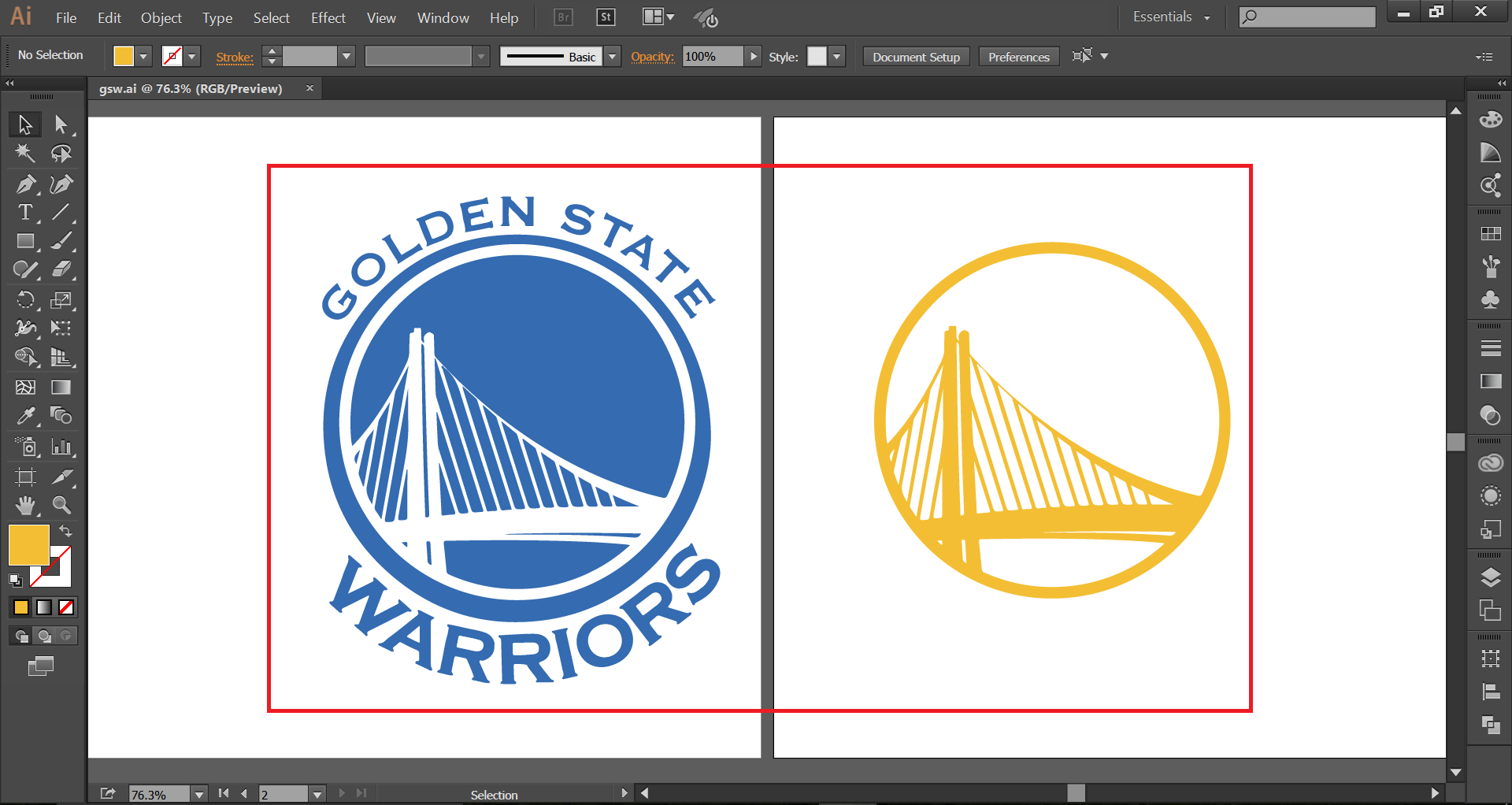Screen dimensions: 1512x805
Task: Open the graphic Style dropdown
Action: (837, 57)
